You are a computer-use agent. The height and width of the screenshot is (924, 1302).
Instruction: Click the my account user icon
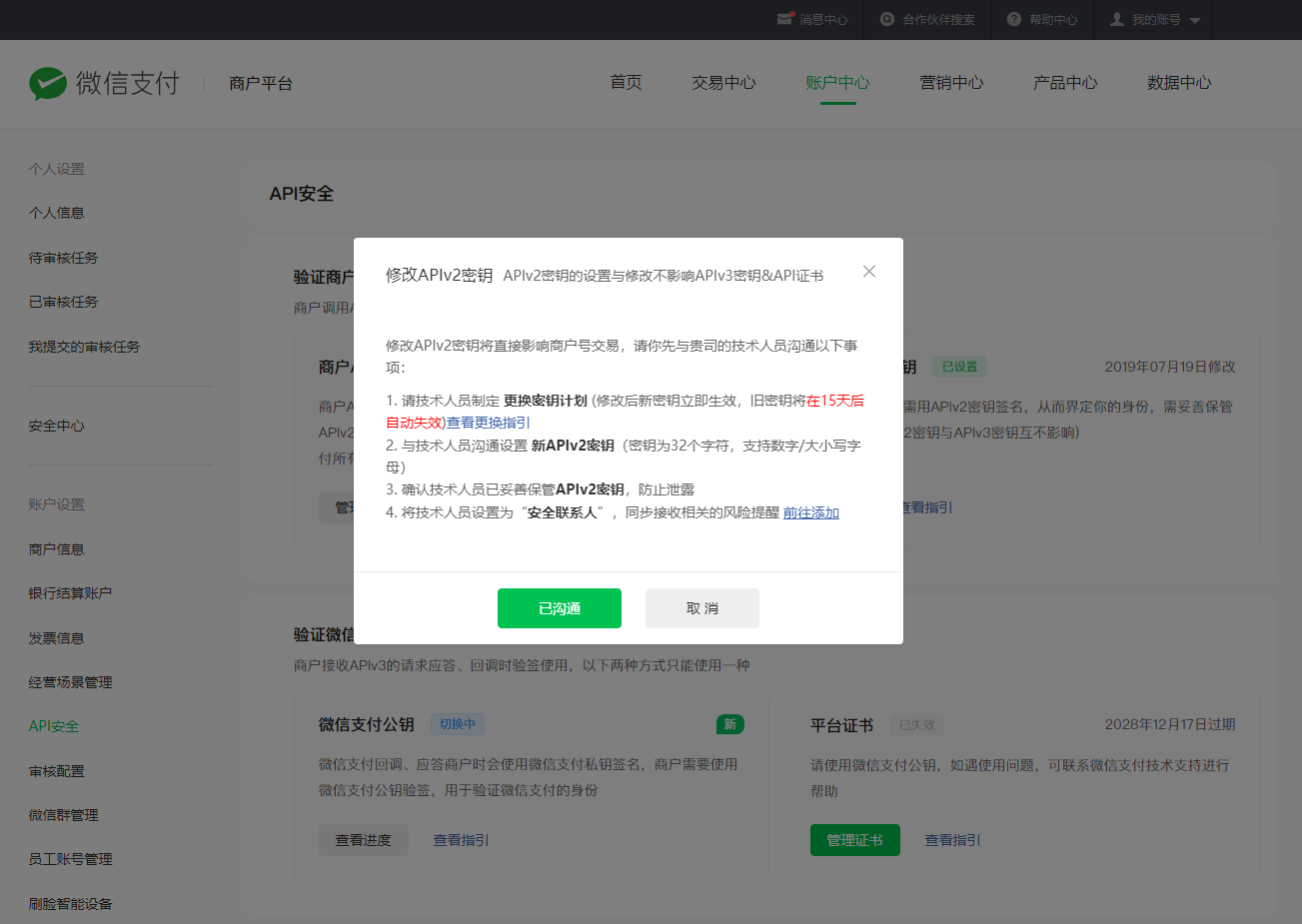[x=1117, y=19]
